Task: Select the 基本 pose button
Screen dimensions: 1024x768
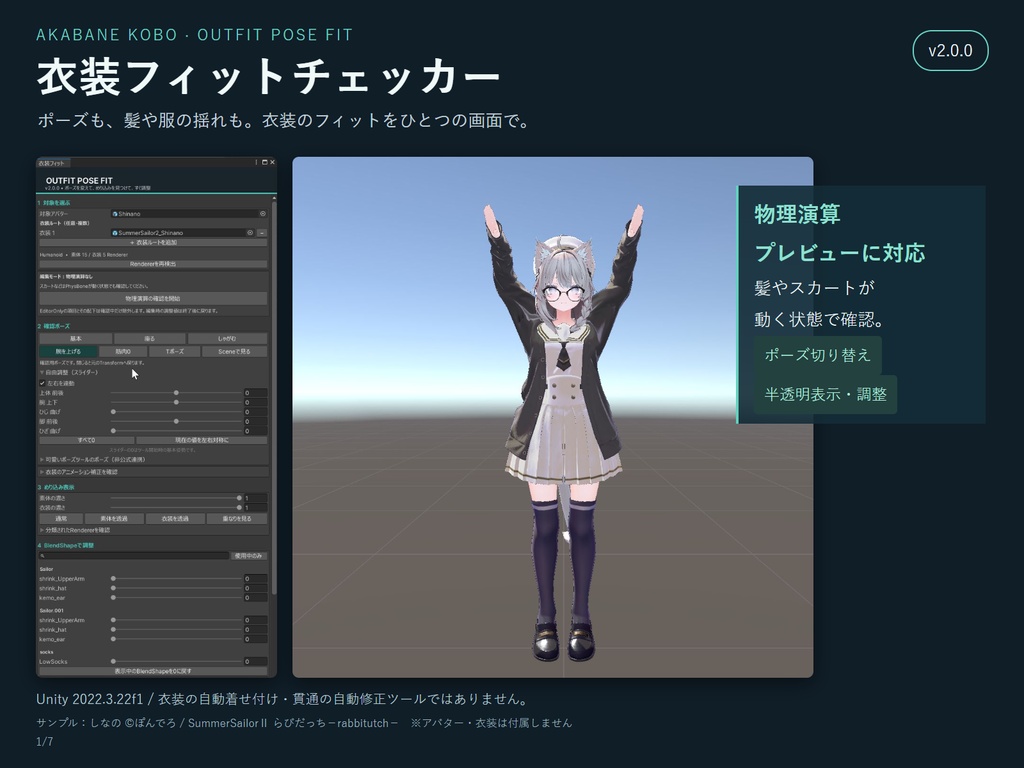Action: pyautogui.click(x=75, y=339)
